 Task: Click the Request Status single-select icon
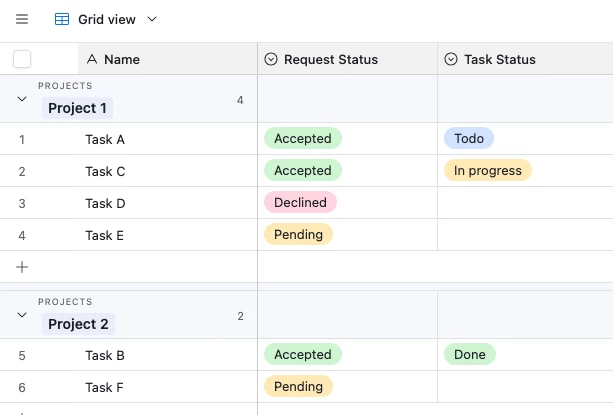(x=271, y=59)
